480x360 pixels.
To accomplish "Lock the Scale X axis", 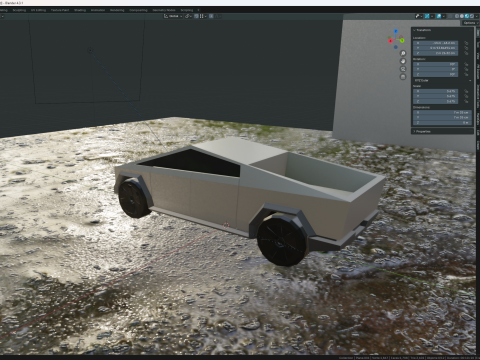I will pyautogui.click(x=466, y=91).
